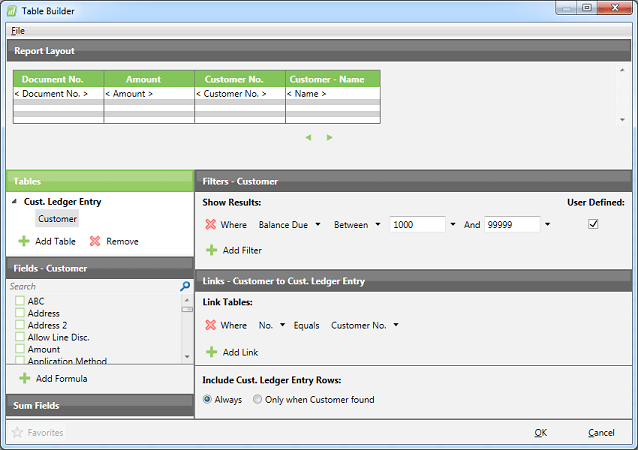This screenshot has width=638, height=450.
Task: Click the Tables panel header
Action: pyautogui.click(x=100, y=181)
